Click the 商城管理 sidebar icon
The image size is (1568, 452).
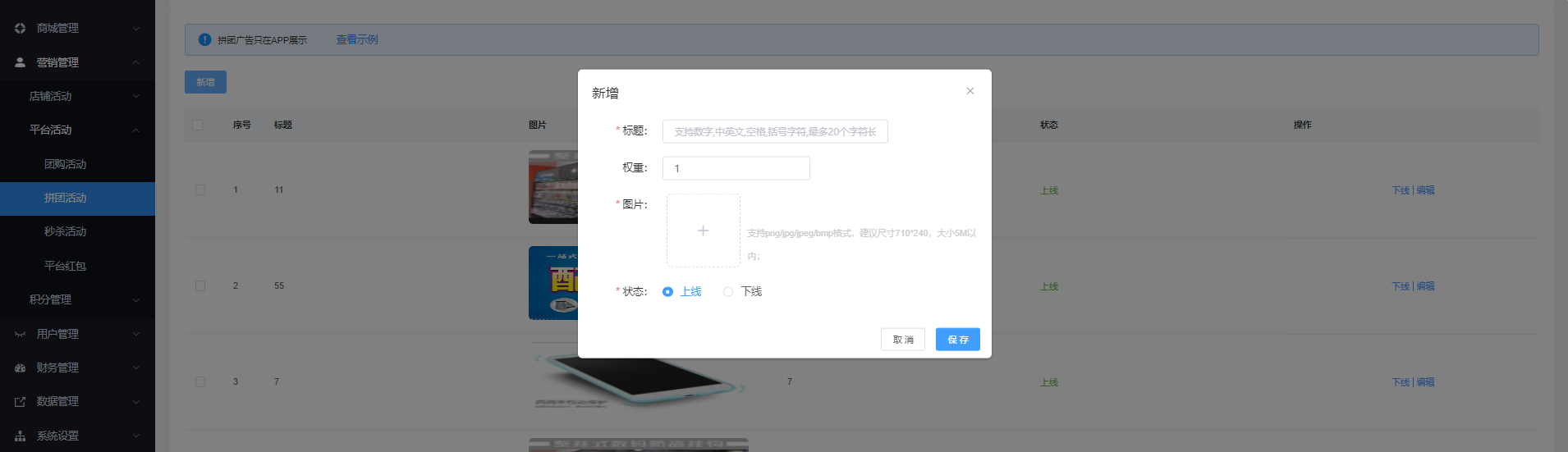pos(20,28)
